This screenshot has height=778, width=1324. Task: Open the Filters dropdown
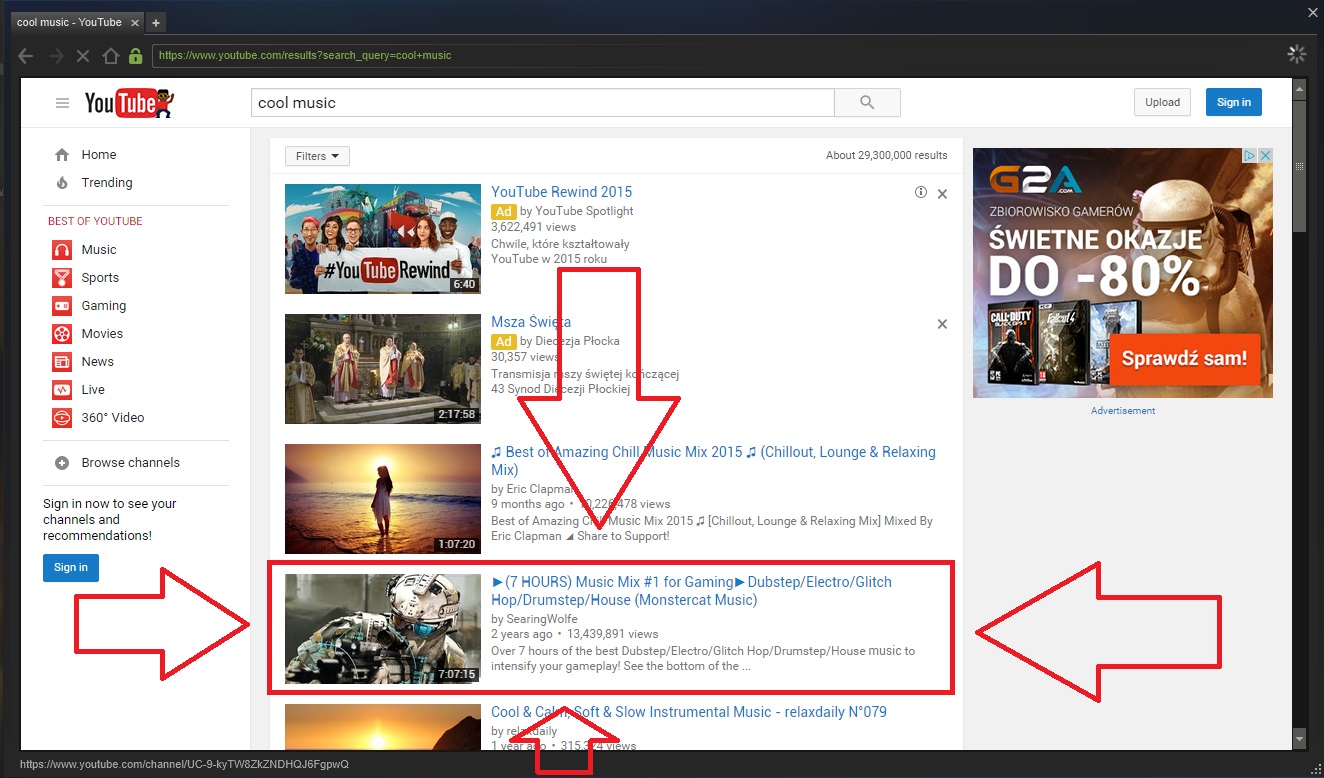317,156
